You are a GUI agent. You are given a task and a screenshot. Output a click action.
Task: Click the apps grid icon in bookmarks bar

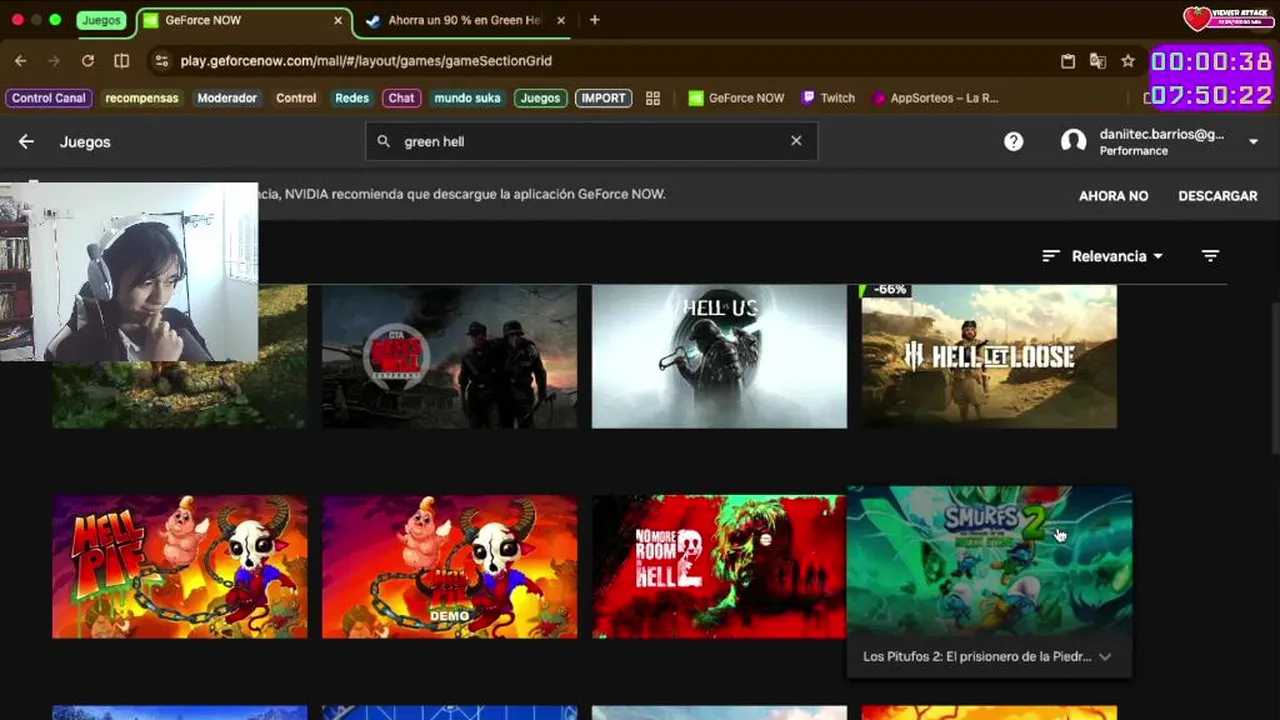coord(653,98)
